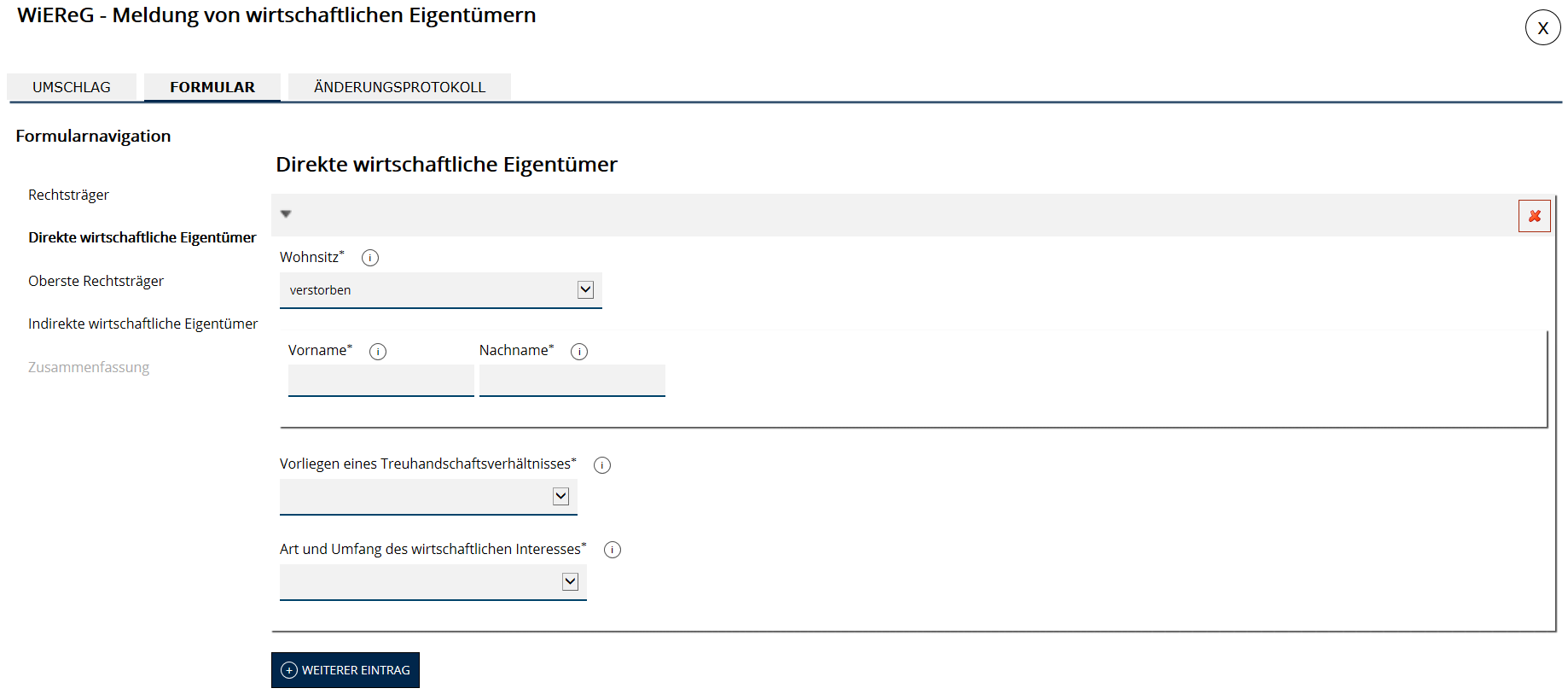This screenshot has height=700, width=1568.
Task: Open the Art und Umfang dropdown
Action: click(x=433, y=582)
